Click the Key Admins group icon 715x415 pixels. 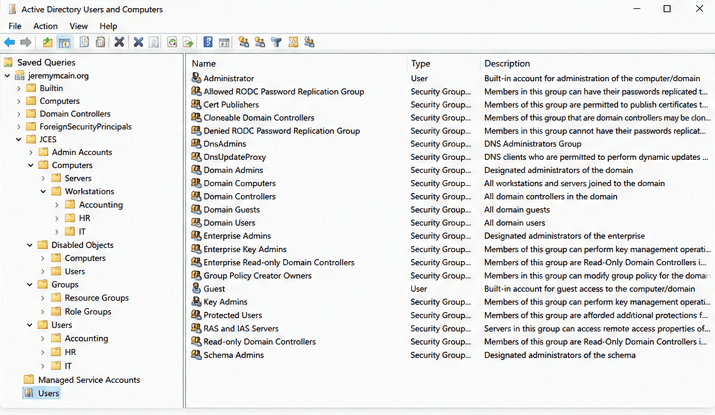tap(196, 302)
